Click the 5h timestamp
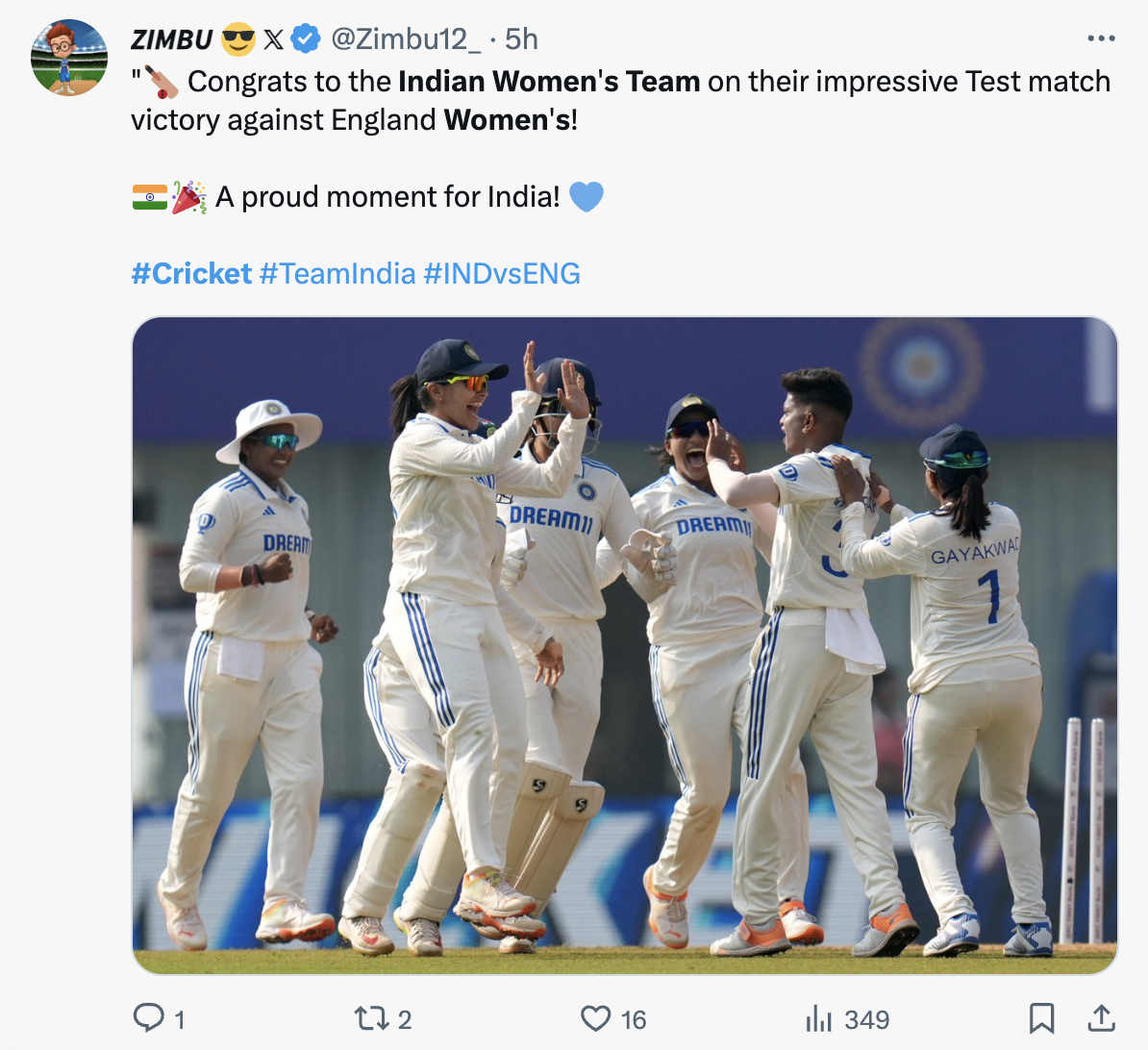1148x1050 pixels. 521,39
